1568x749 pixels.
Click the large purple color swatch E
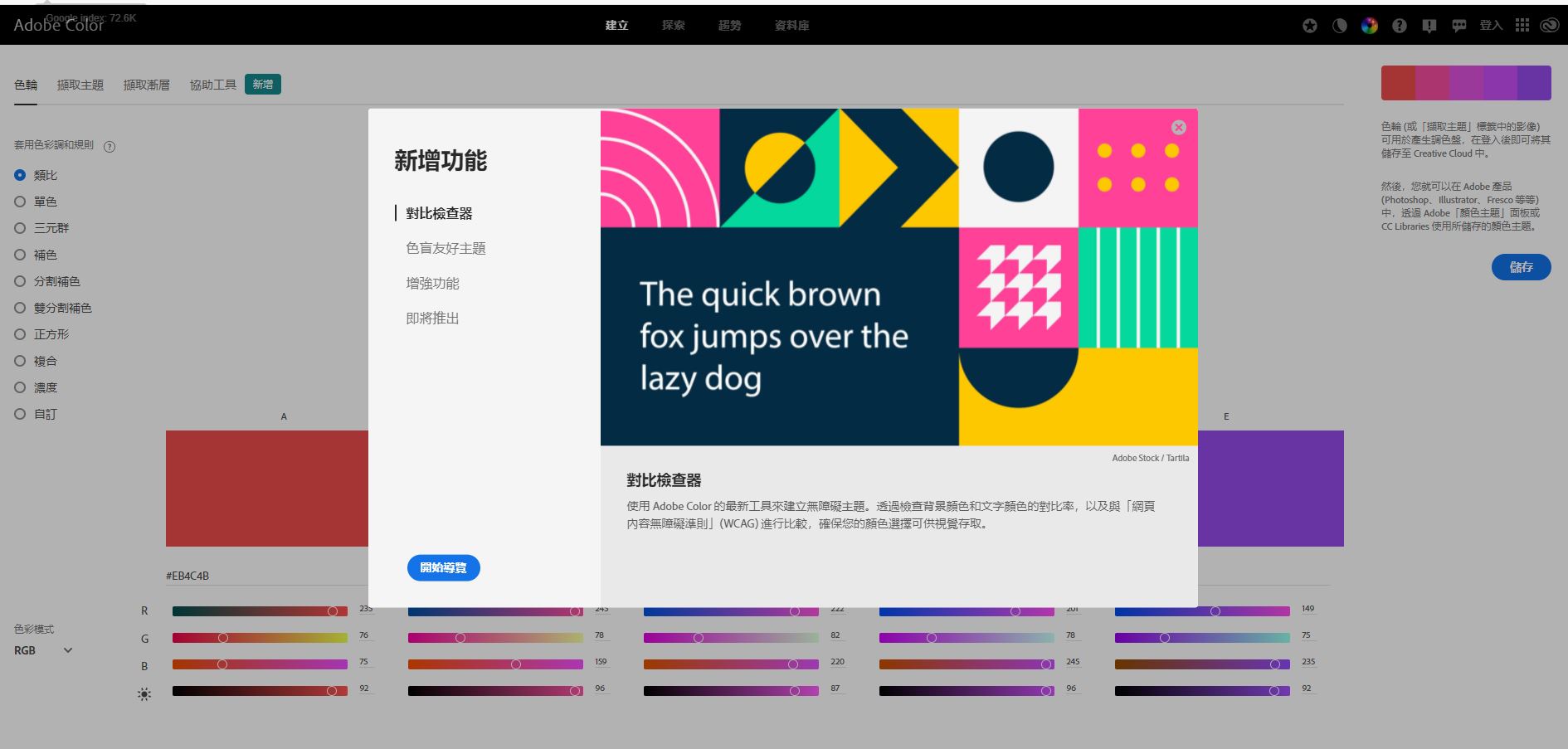tap(1271, 489)
